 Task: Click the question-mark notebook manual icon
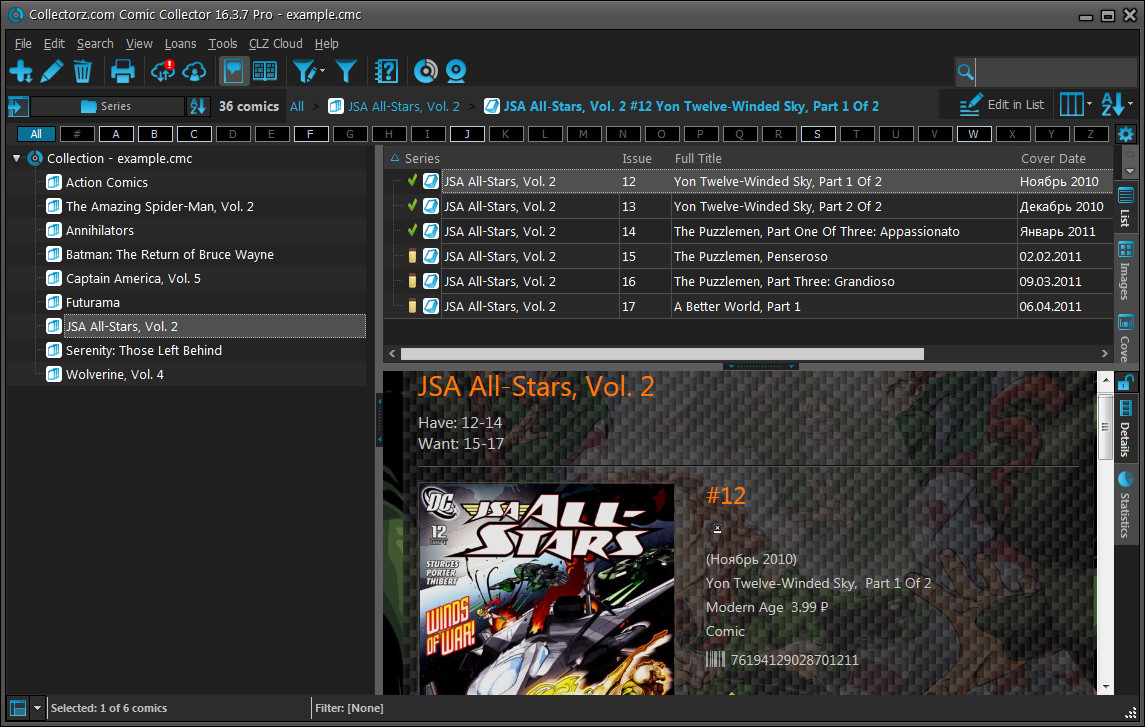coord(386,72)
